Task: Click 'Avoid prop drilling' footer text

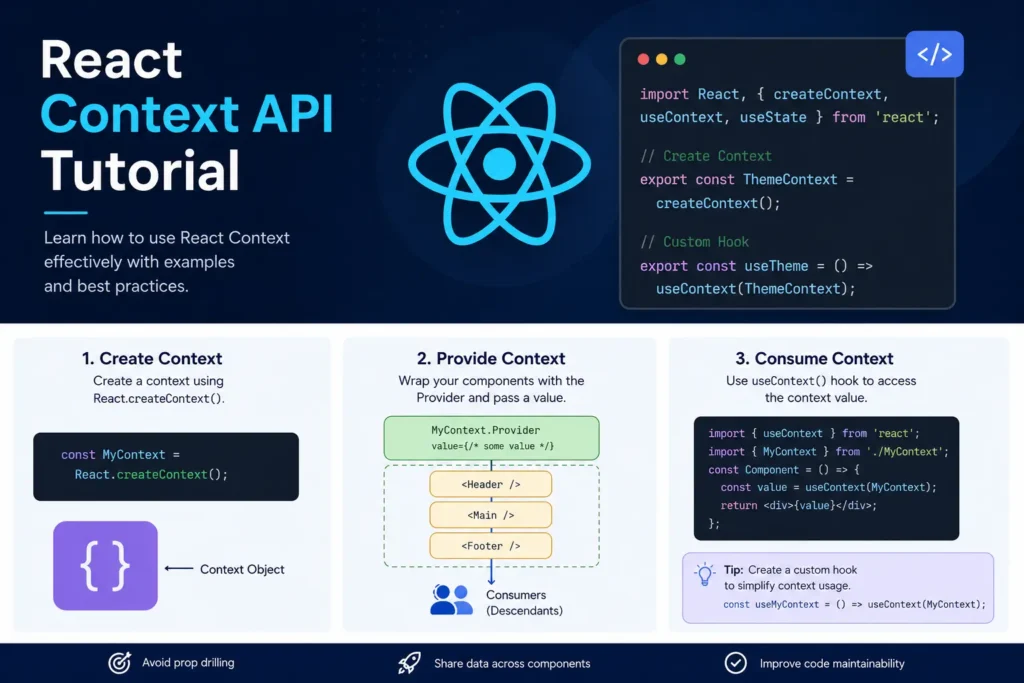Action: pyautogui.click(x=188, y=663)
